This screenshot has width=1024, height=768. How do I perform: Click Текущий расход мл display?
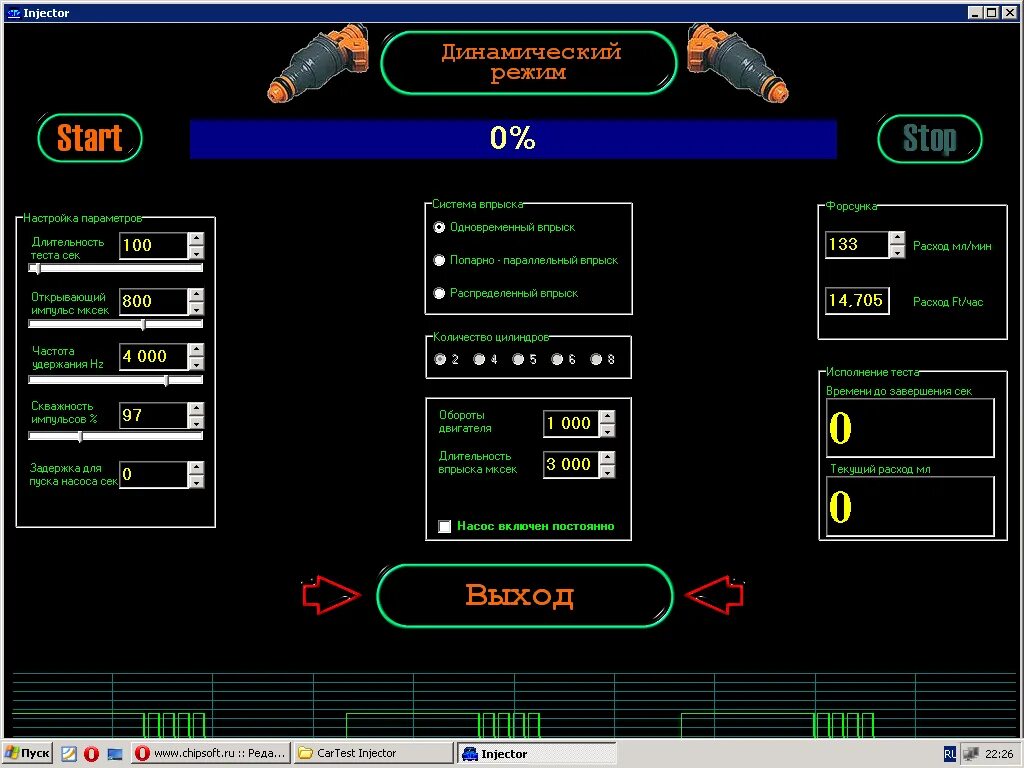(910, 506)
